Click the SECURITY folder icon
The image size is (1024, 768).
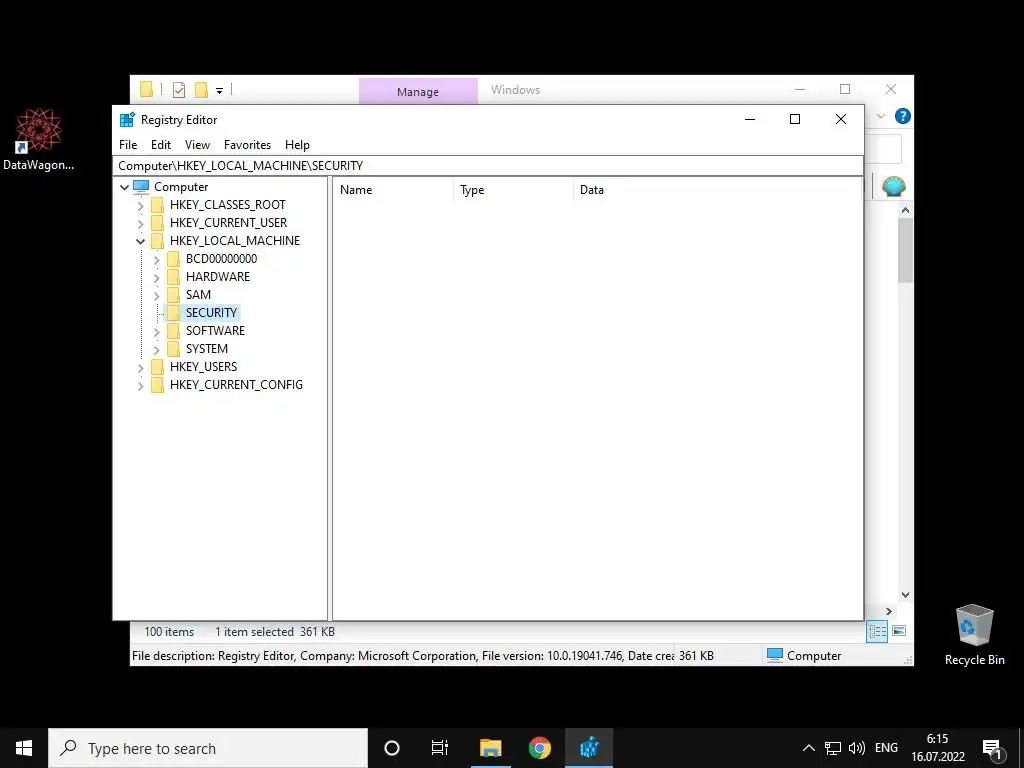pyautogui.click(x=173, y=313)
